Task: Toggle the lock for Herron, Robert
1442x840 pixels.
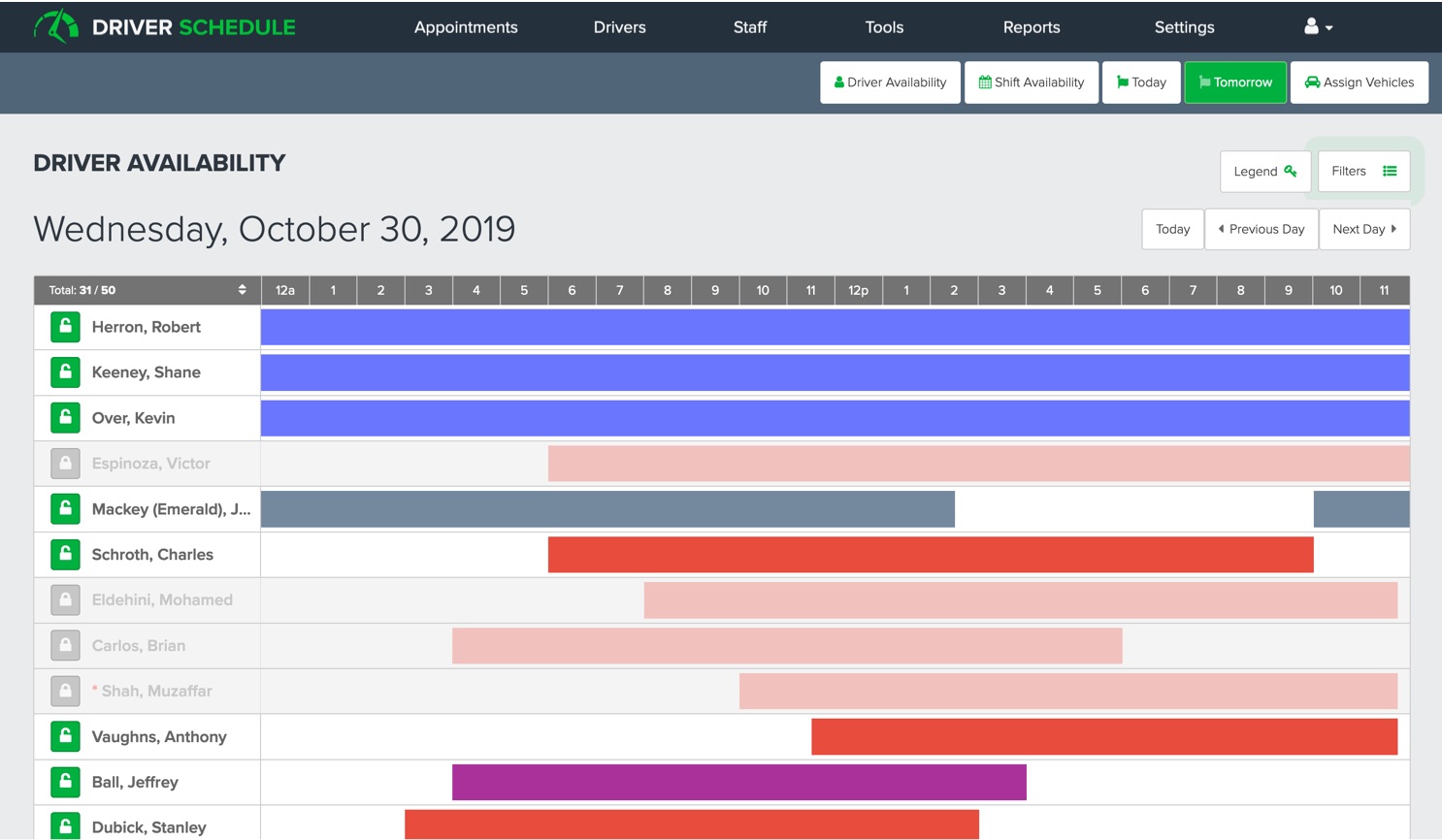Action: 65,327
